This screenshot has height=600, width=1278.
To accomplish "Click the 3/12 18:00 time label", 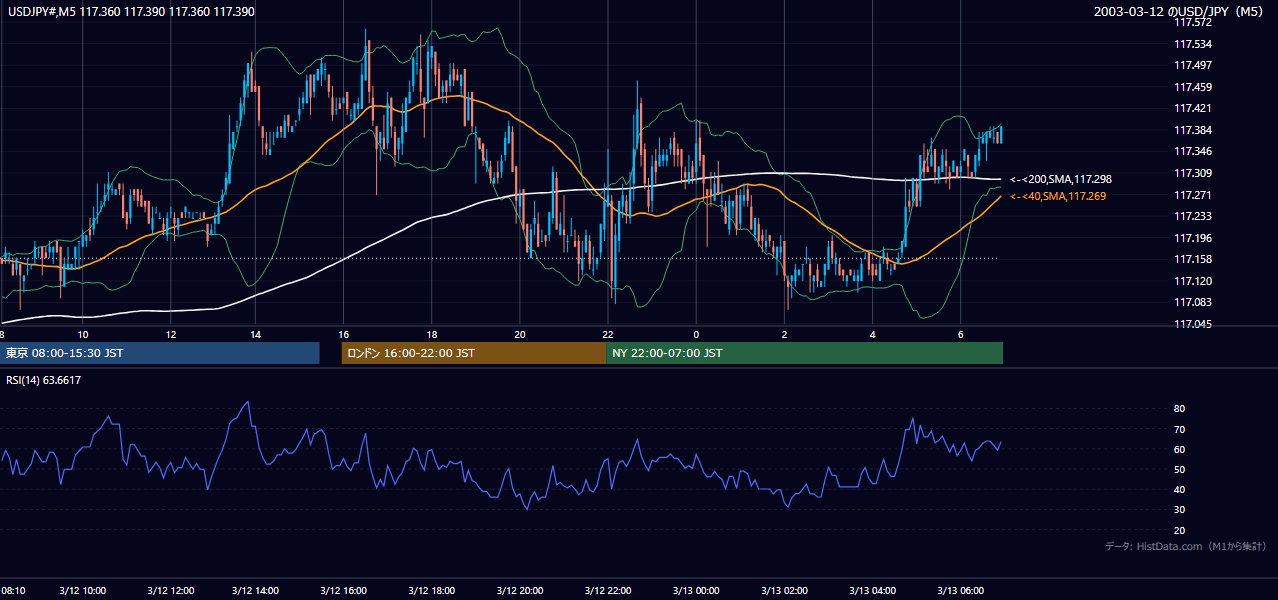I will (x=432, y=590).
